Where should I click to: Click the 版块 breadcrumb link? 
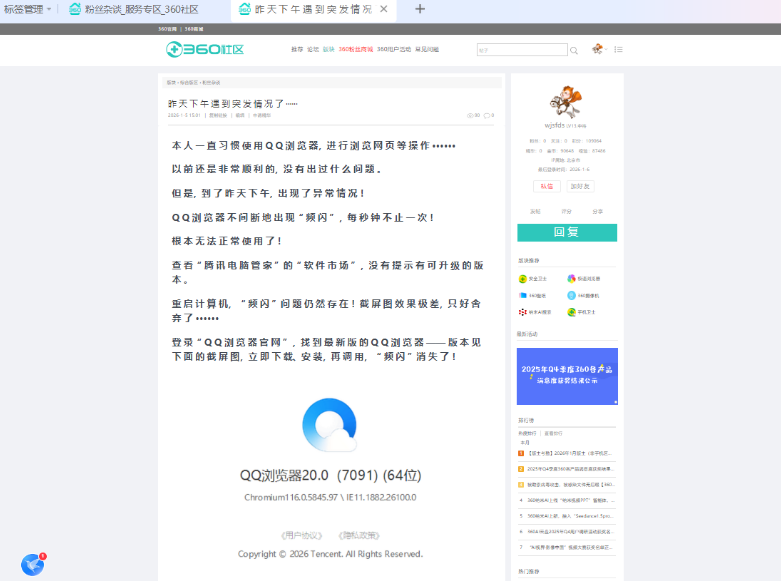click(171, 83)
